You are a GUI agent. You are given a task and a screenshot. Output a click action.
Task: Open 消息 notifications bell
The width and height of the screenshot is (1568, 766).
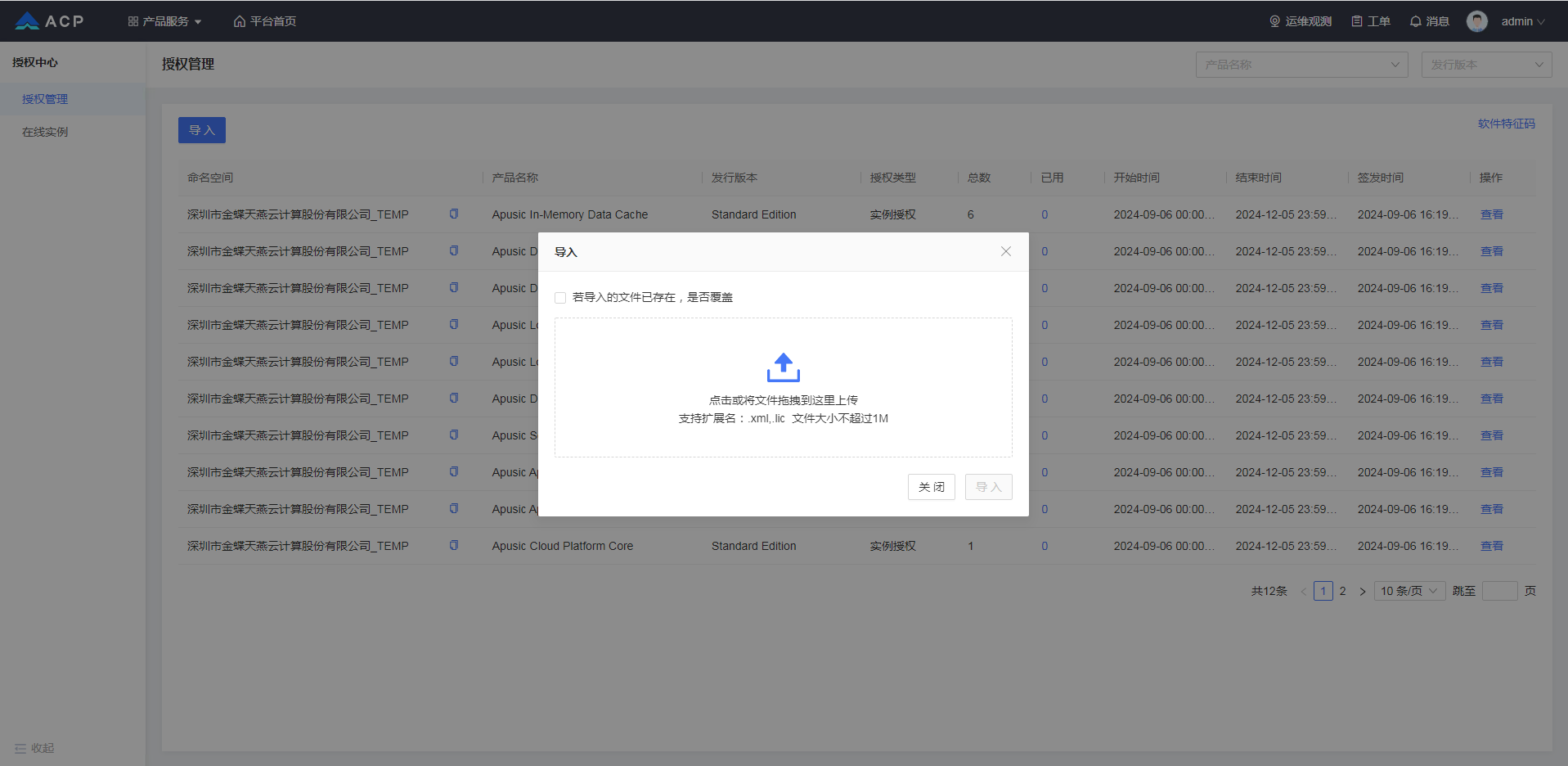[1430, 21]
